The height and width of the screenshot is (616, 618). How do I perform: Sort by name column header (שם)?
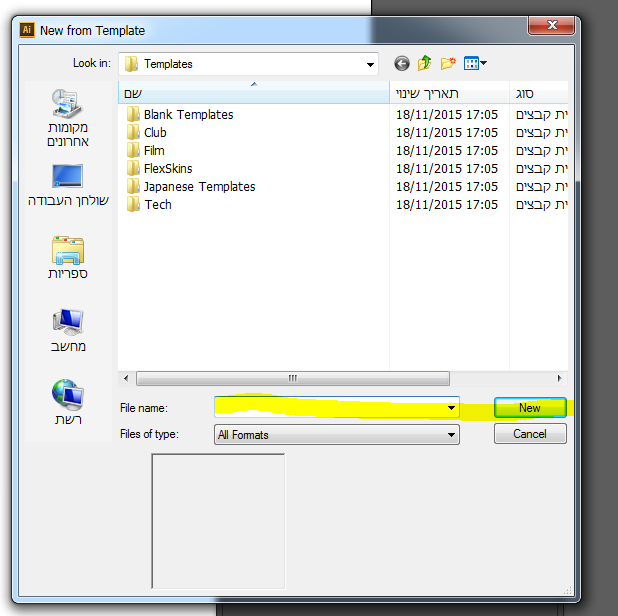tap(253, 93)
